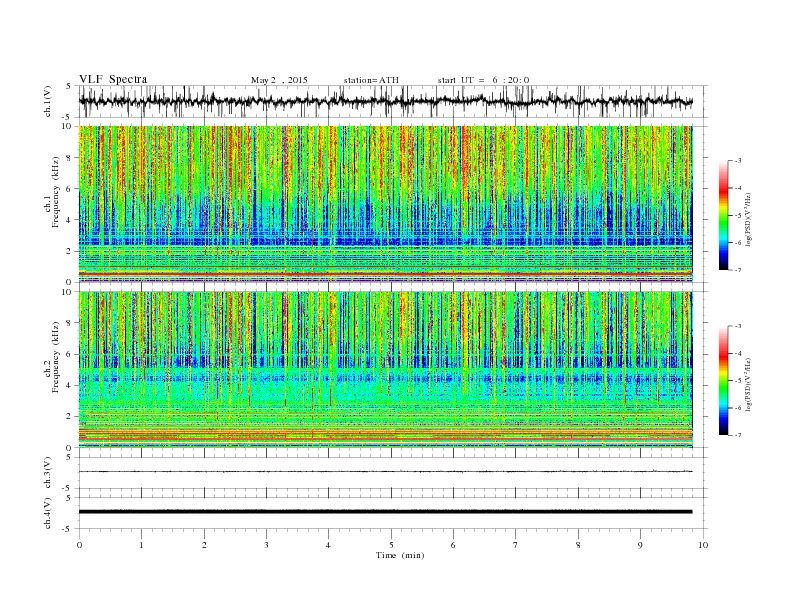This screenshot has height=612, width=792.
Task: Click time axis tick label '7'
Action: 516,545
